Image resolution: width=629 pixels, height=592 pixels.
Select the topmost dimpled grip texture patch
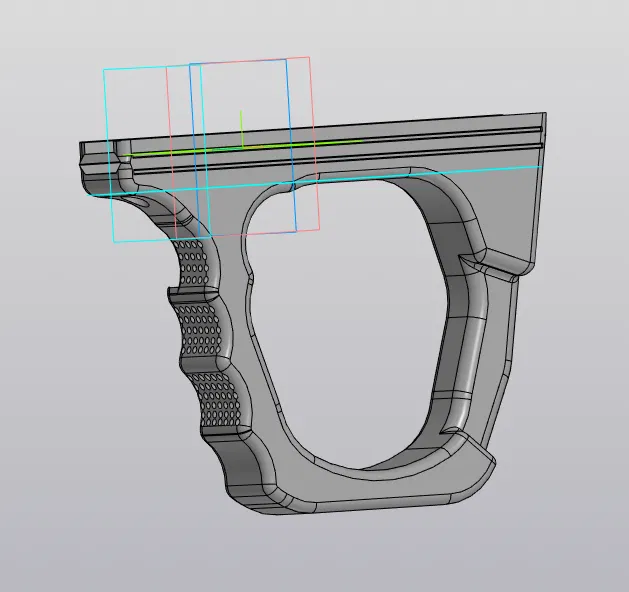tap(191, 262)
